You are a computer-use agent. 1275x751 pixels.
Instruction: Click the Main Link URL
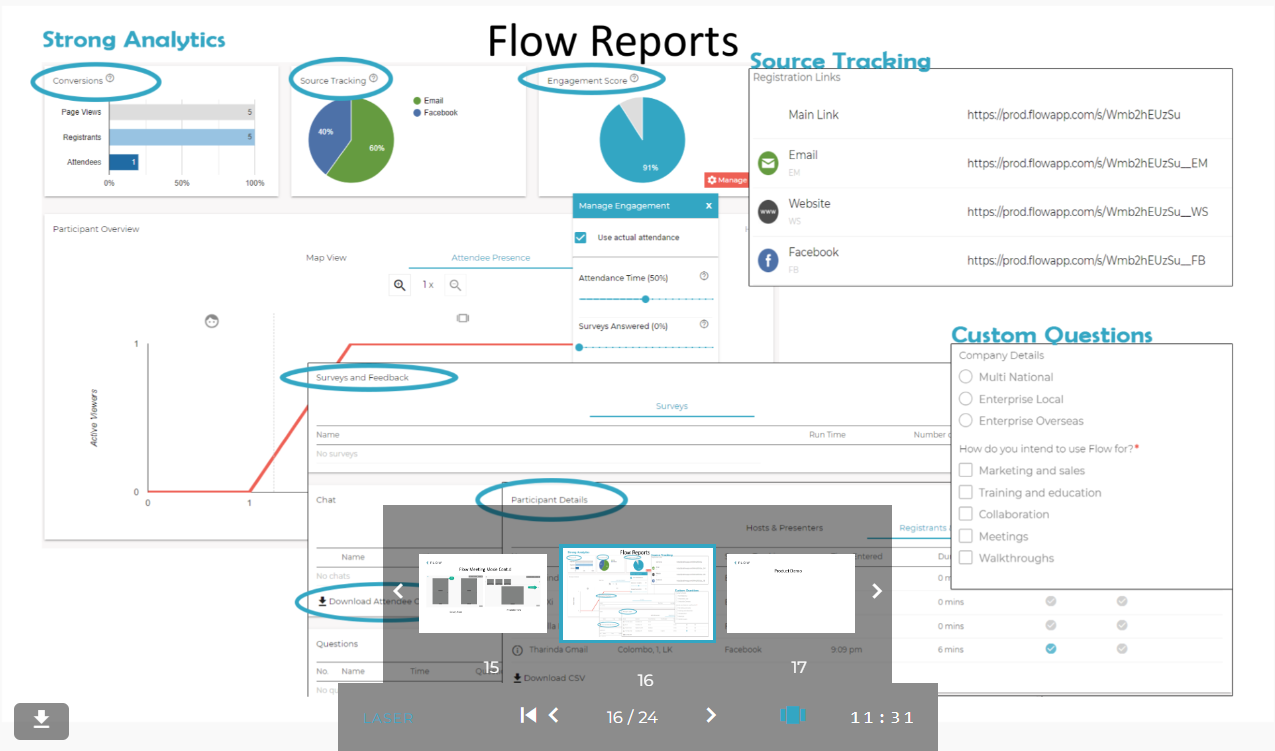(x=1074, y=115)
